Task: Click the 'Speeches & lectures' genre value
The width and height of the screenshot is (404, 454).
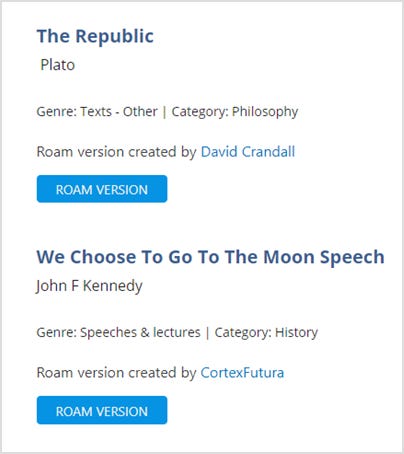Action: tap(140, 332)
